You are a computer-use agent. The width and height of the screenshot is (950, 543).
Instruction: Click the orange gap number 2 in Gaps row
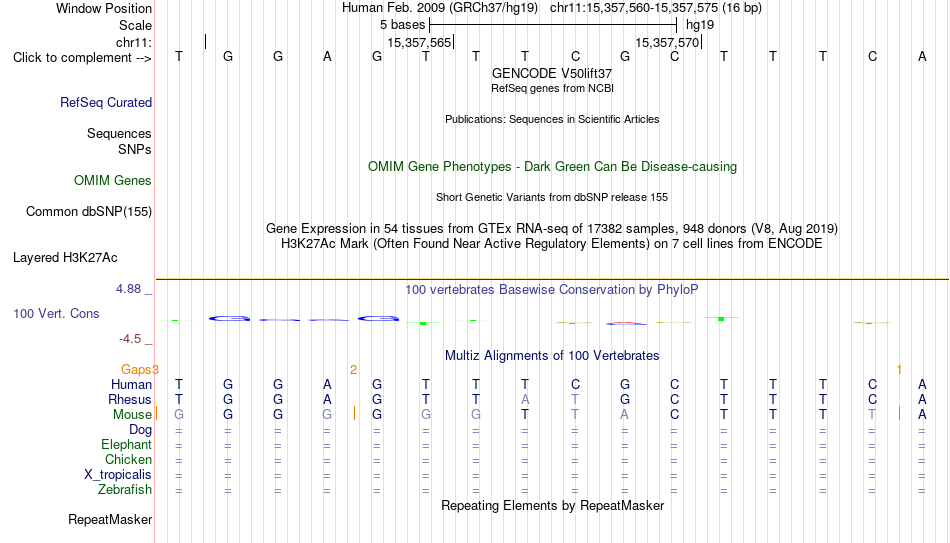click(353, 370)
